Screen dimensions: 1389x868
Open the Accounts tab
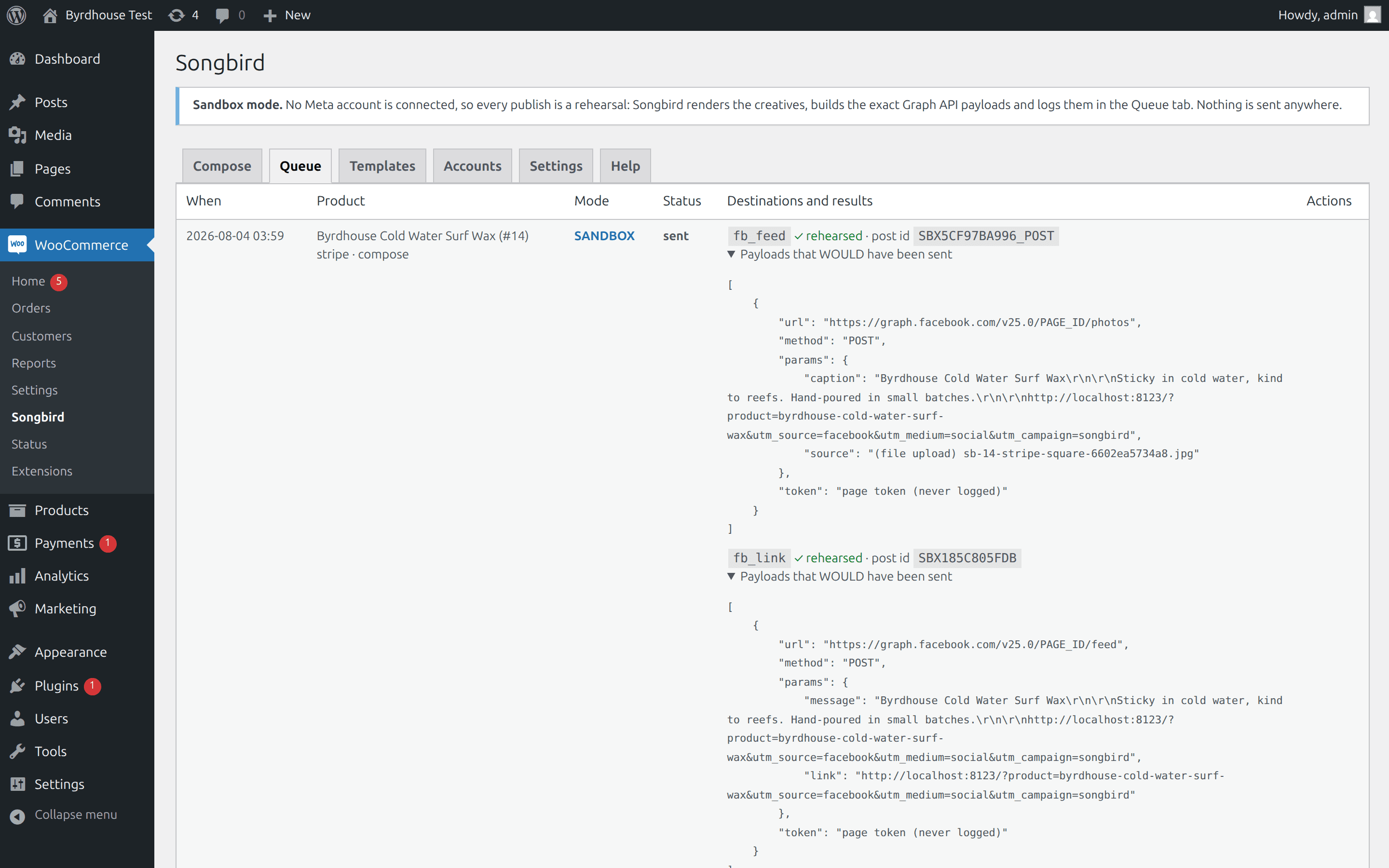[472, 166]
